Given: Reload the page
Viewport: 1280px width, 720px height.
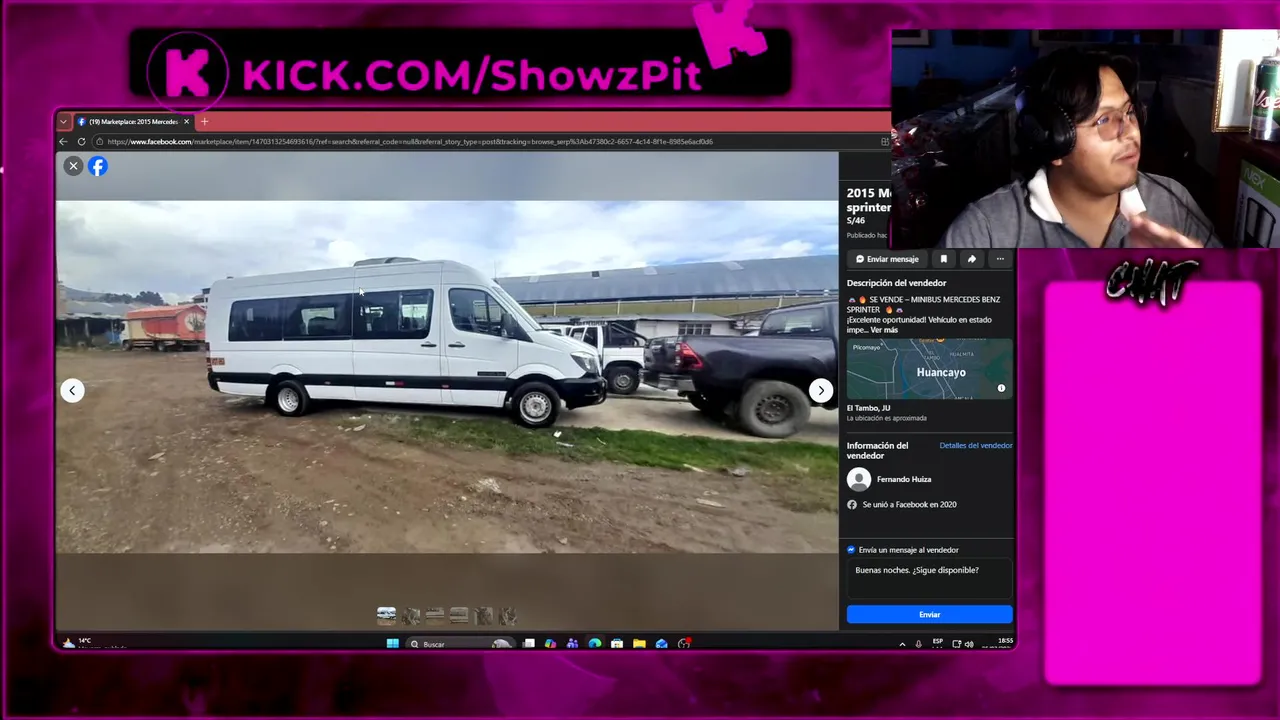Looking at the screenshot, I should pyautogui.click(x=81, y=142).
